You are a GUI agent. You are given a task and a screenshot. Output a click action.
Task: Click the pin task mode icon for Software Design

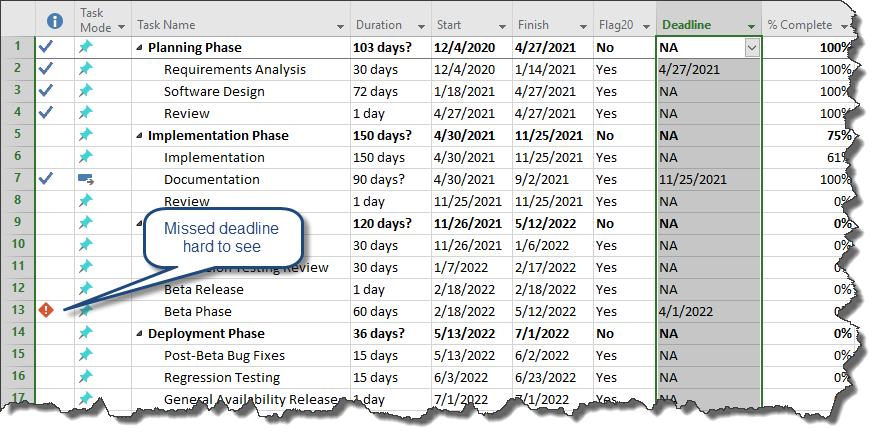[86, 91]
